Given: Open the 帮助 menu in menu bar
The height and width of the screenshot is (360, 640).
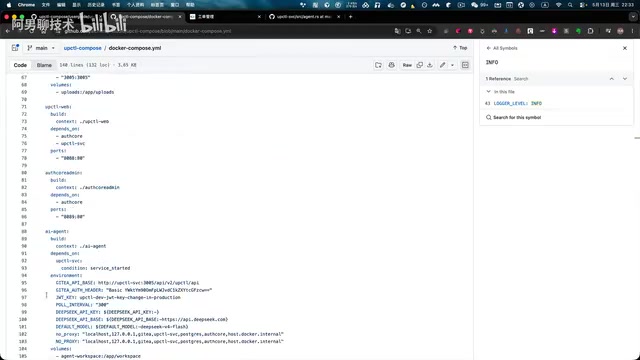Looking at the screenshot, I should [x=190, y=5].
